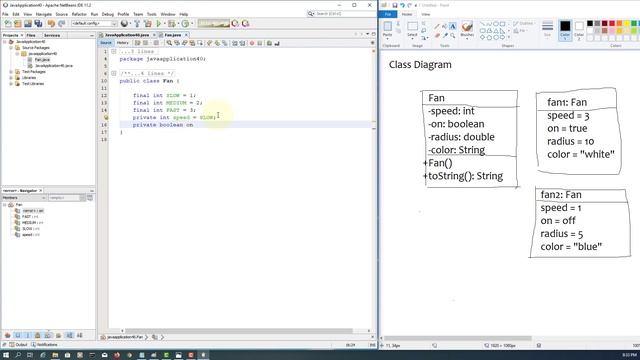The width and height of the screenshot is (640, 360).
Task: Collapse the JavaApplication40 project node
Action: (x=5, y=42)
